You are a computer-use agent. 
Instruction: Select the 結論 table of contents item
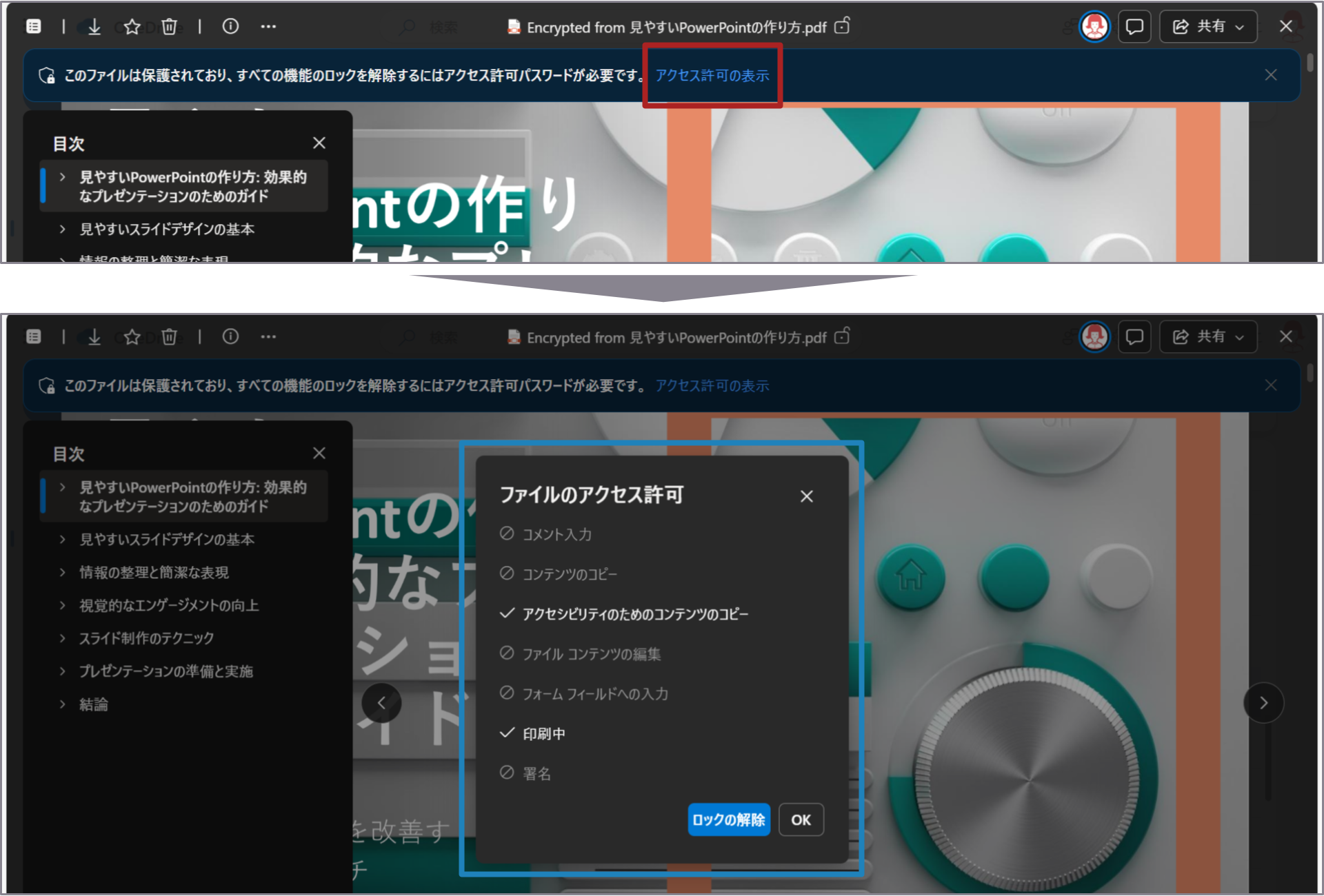pos(94,704)
